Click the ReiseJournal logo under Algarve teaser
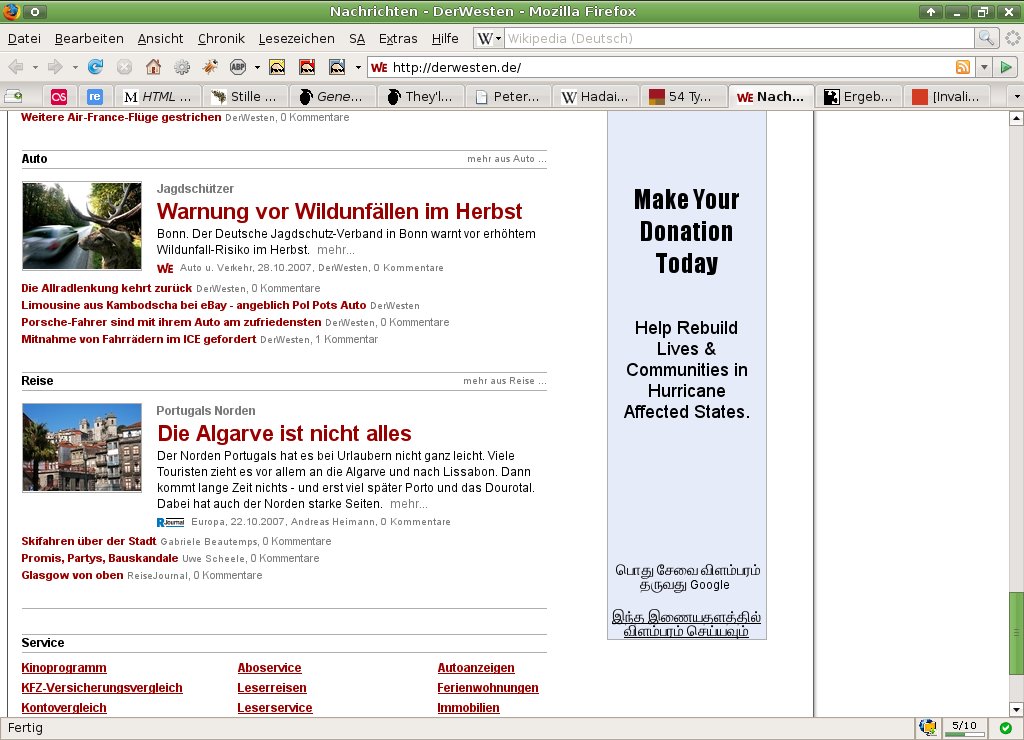 click(x=170, y=522)
